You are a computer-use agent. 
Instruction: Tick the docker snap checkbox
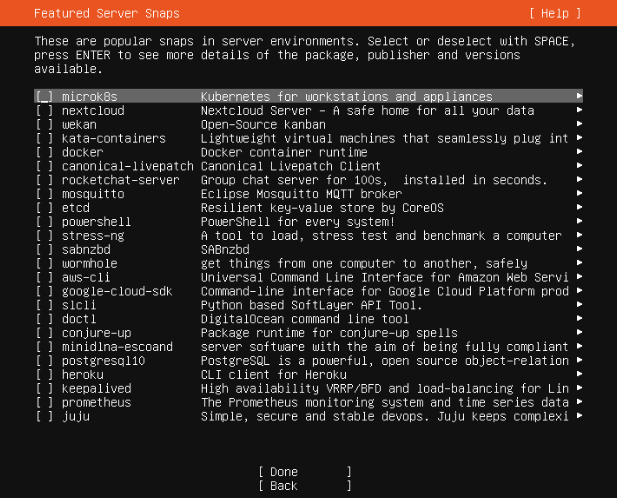(44, 152)
